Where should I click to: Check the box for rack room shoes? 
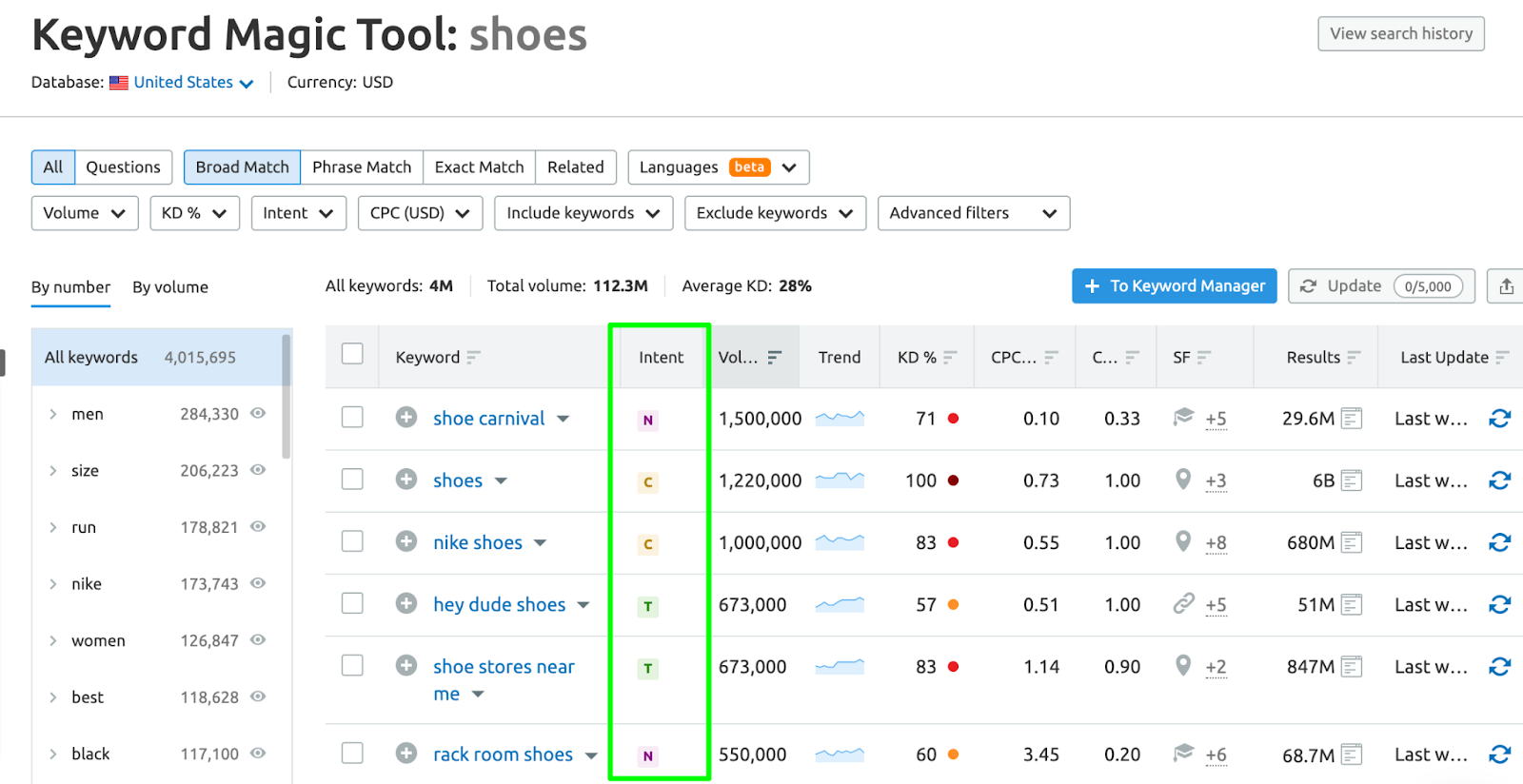point(352,753)
